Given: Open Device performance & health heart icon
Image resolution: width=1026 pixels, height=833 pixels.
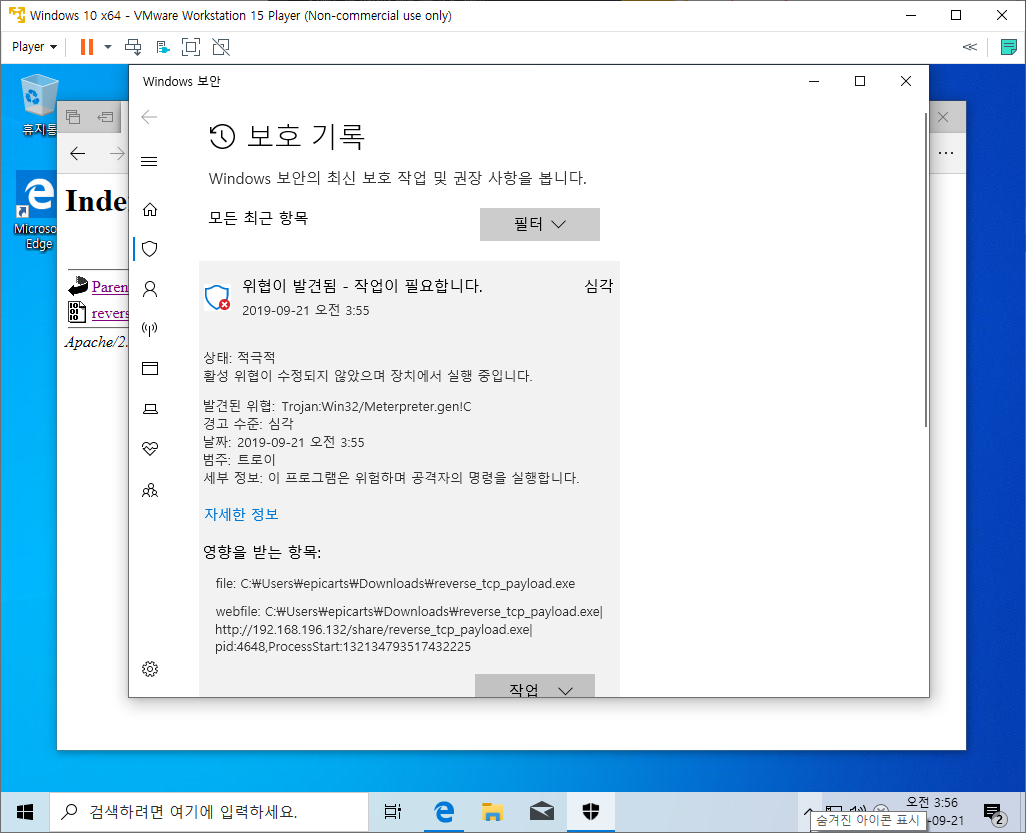Looking at the screenshot, I should [150, 449].
